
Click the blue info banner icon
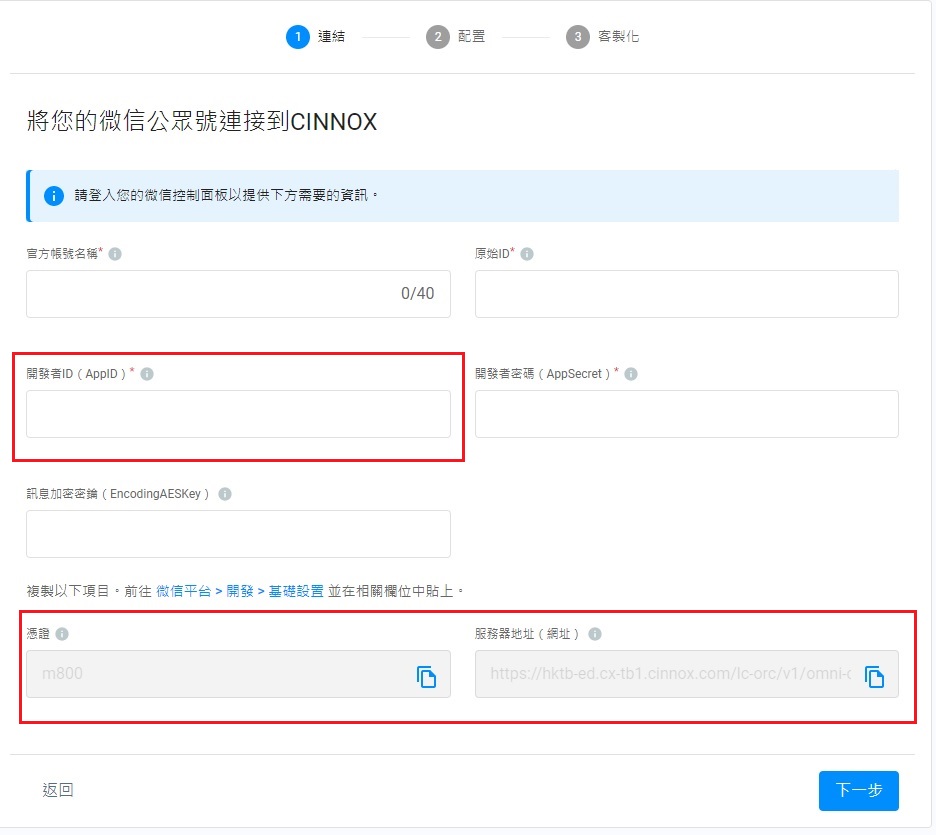[x=54, y=196]
